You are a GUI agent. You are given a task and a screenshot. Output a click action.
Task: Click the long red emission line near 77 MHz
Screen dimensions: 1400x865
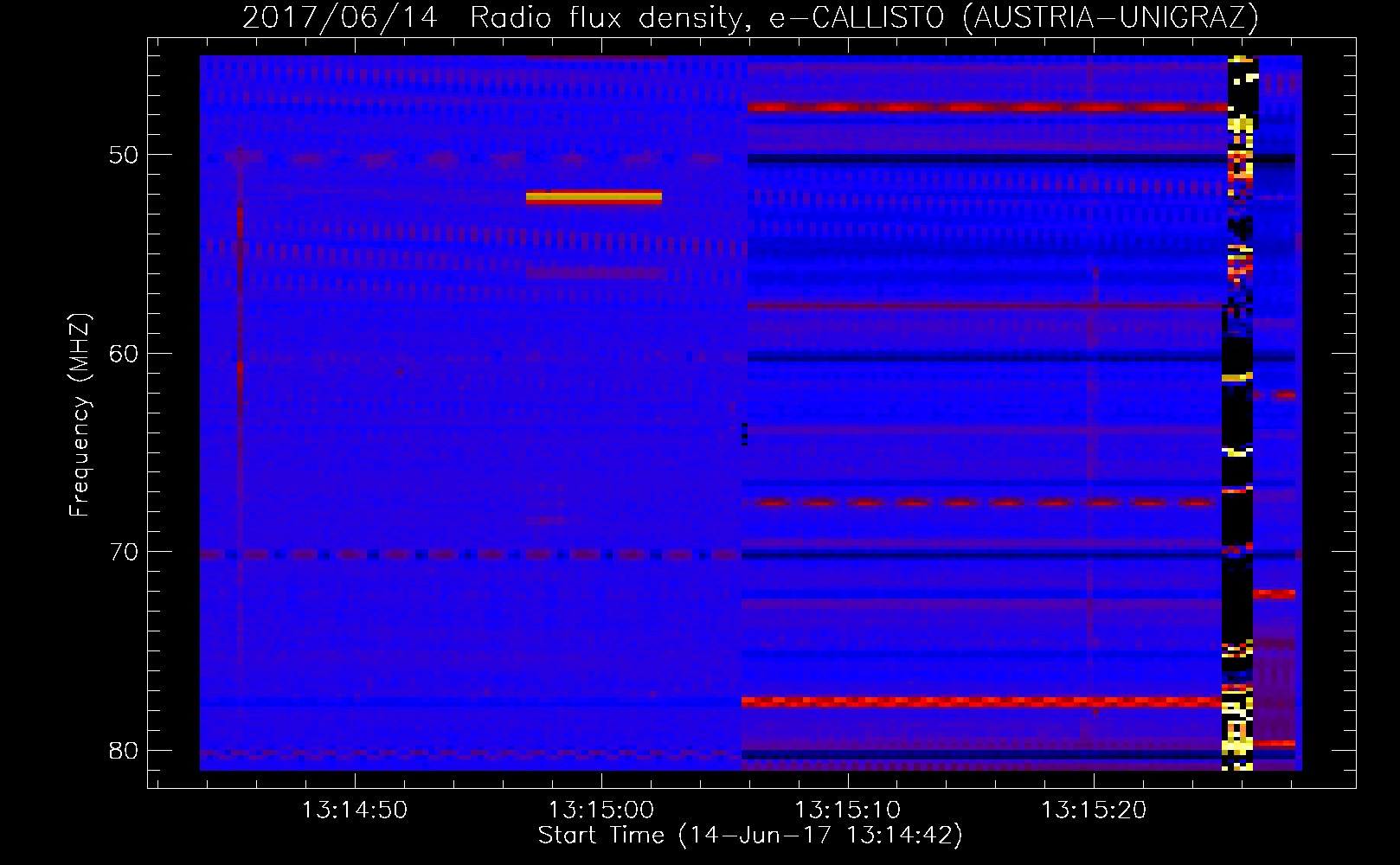pos(981,702)
